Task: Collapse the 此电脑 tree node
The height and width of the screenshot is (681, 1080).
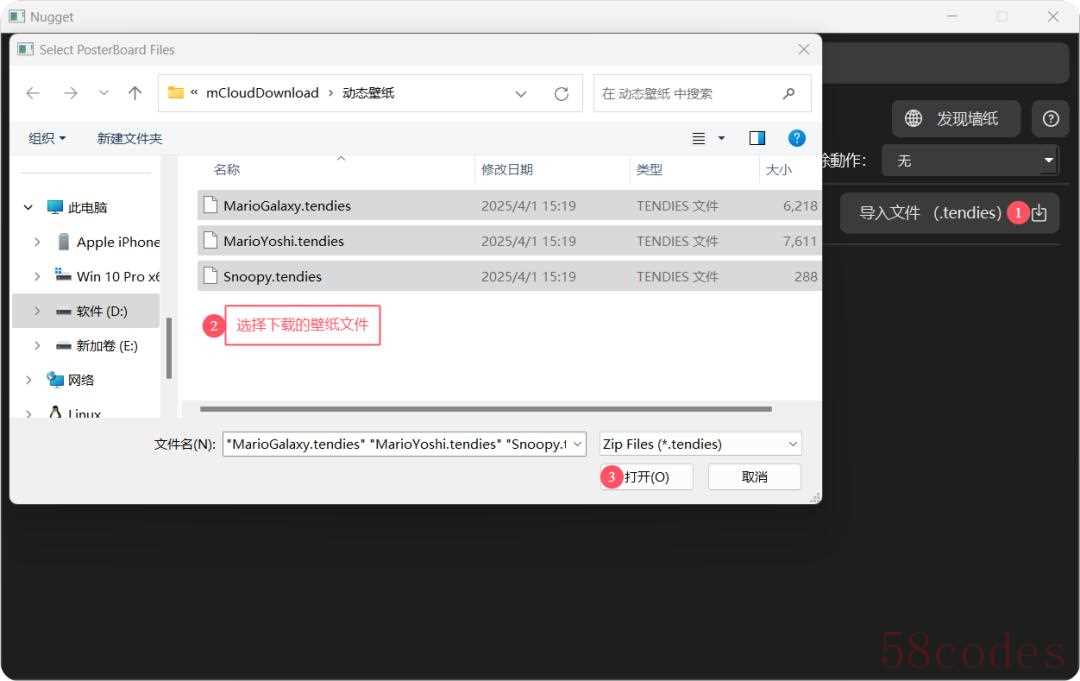Action: (28, 208)
